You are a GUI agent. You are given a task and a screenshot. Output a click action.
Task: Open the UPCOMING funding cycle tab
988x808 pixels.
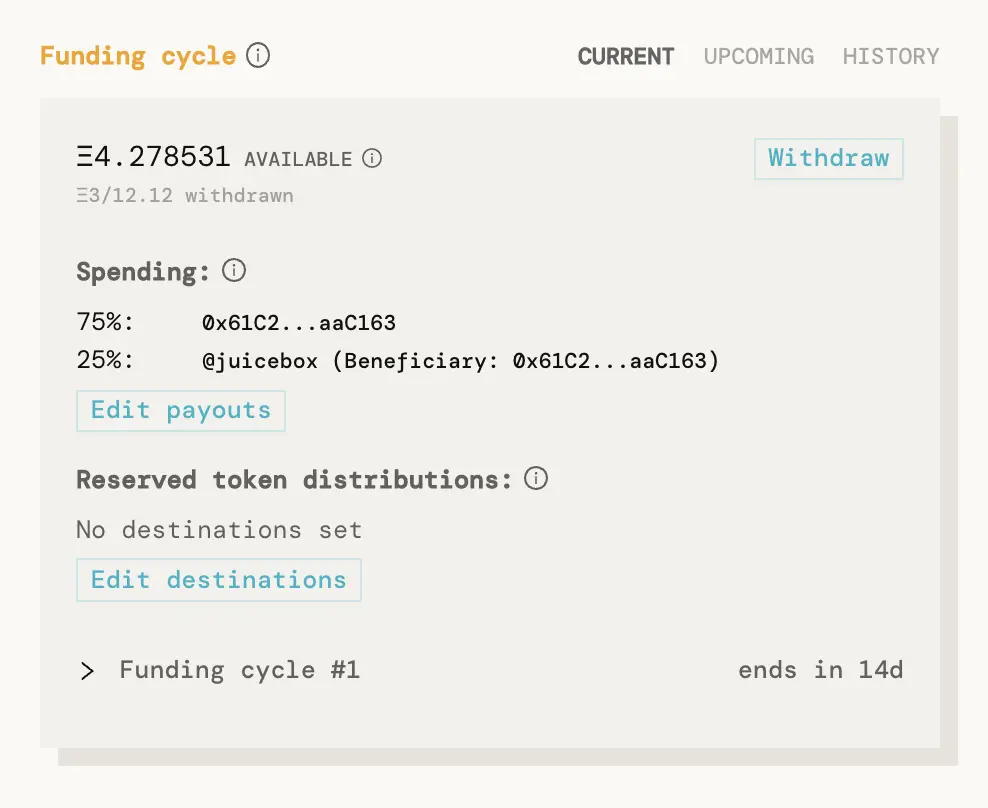click(758, 56)
